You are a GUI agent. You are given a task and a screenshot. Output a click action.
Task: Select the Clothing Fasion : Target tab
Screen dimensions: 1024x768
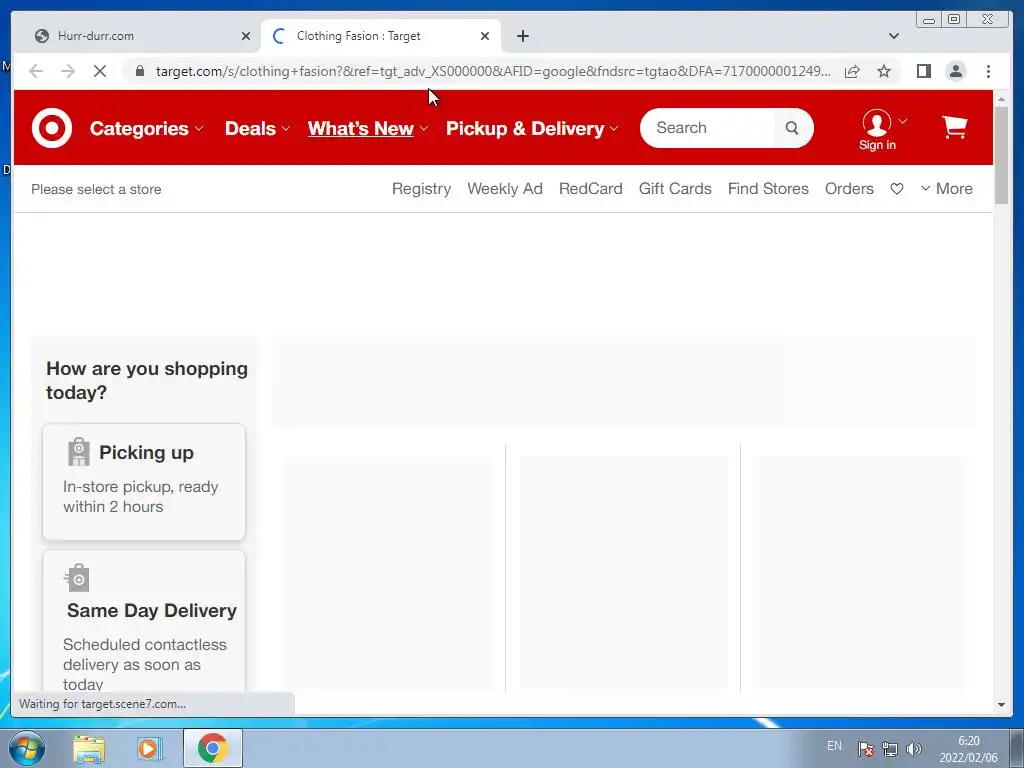[381, 36]
